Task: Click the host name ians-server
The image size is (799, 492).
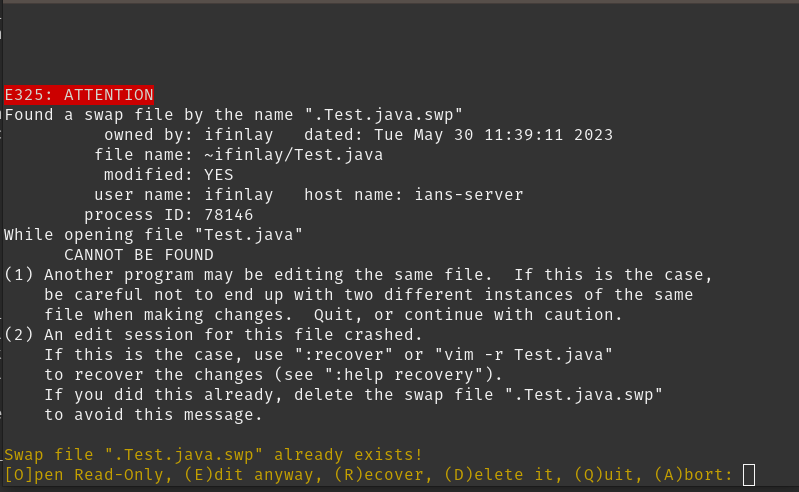Action: click(x=468, y=195)
